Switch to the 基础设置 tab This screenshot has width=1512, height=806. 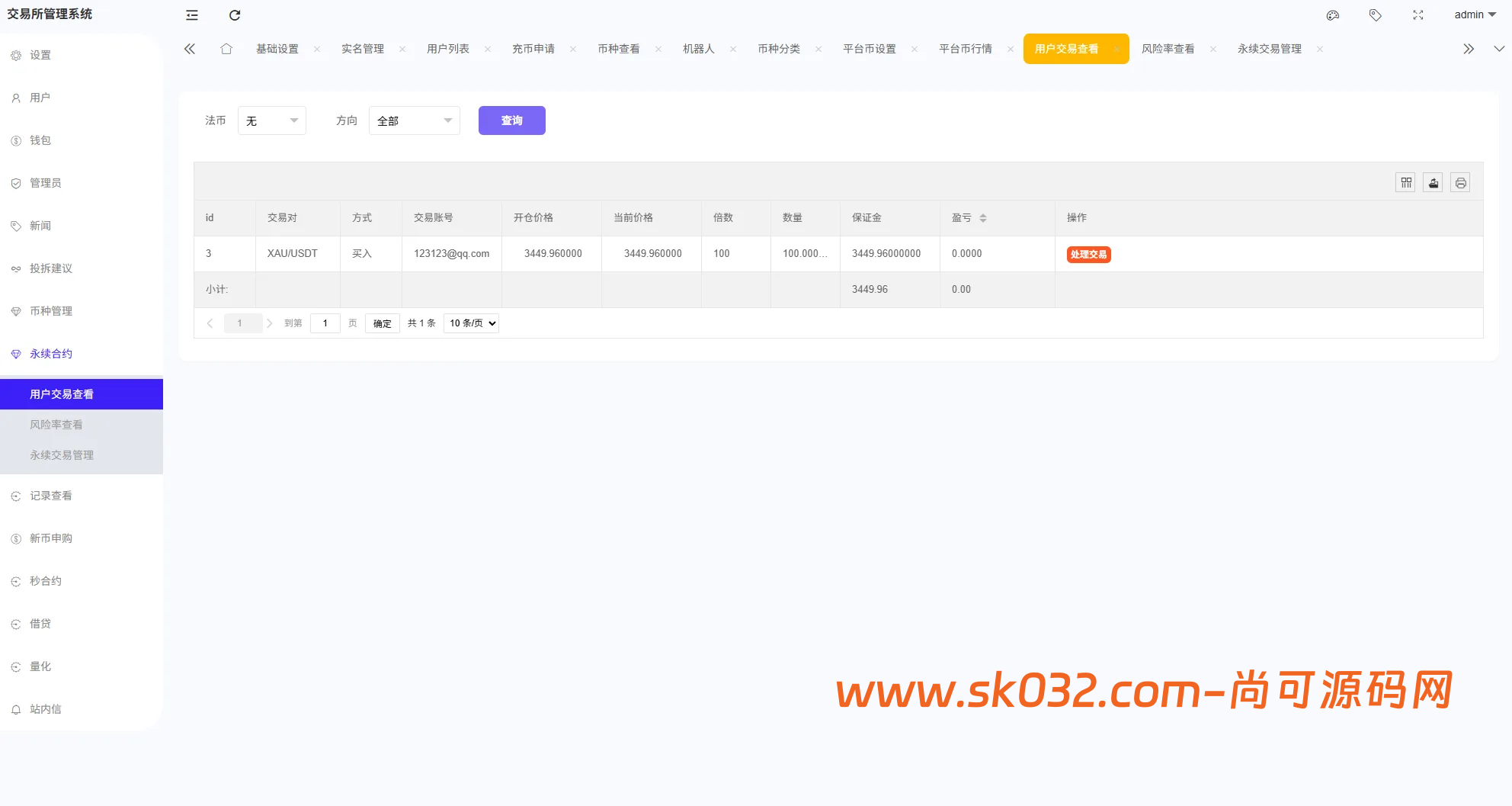277,49
